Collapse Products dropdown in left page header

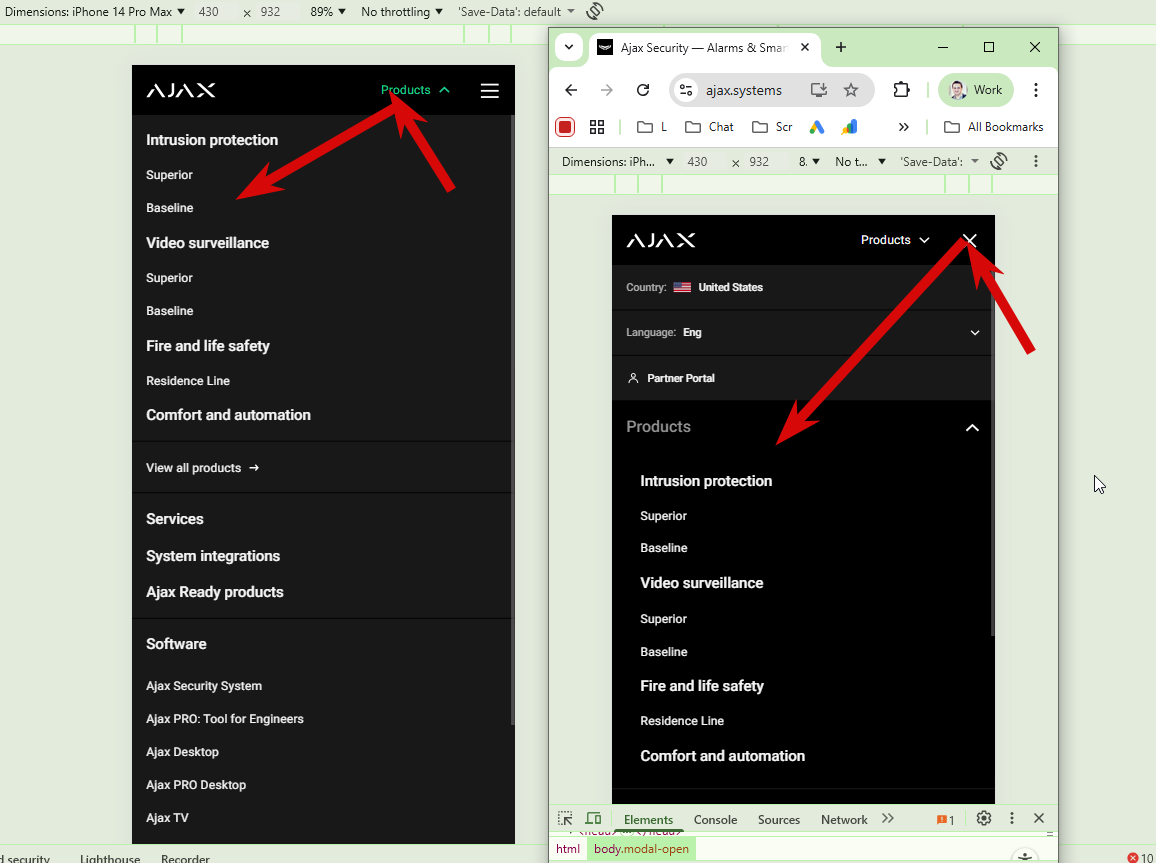415,90
